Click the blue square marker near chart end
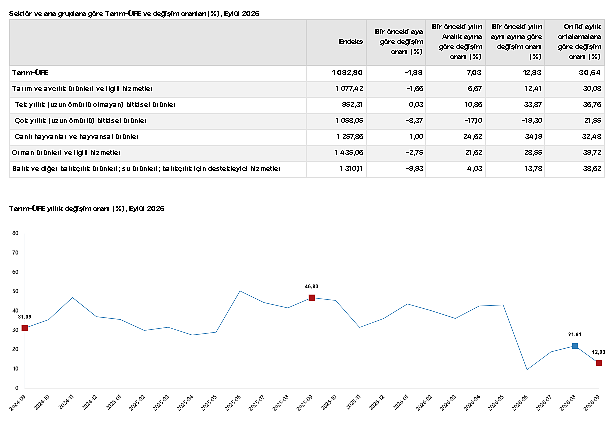Screen dimensions: 615x424 pos(575,346)
